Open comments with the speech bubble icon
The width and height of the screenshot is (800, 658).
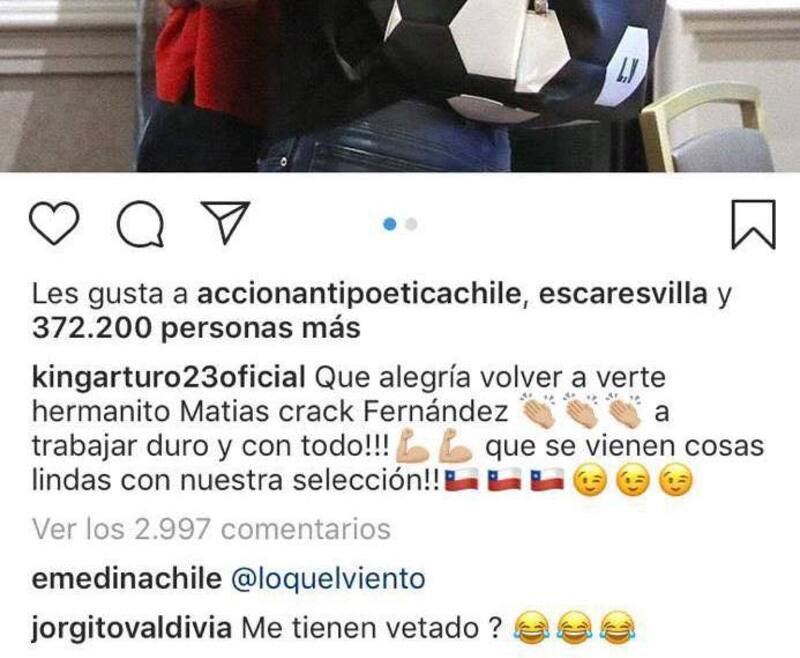click(140, 224)
